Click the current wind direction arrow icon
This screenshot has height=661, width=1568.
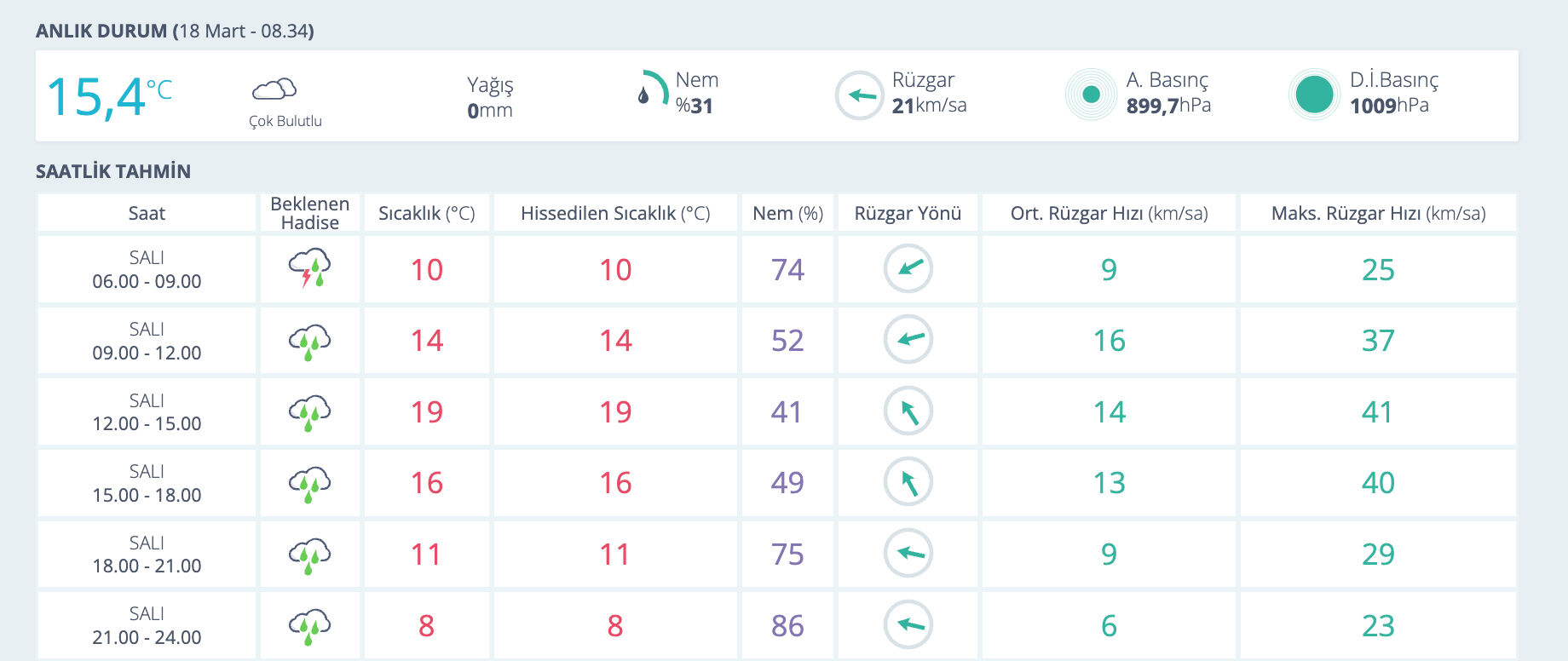coord(859,95)
